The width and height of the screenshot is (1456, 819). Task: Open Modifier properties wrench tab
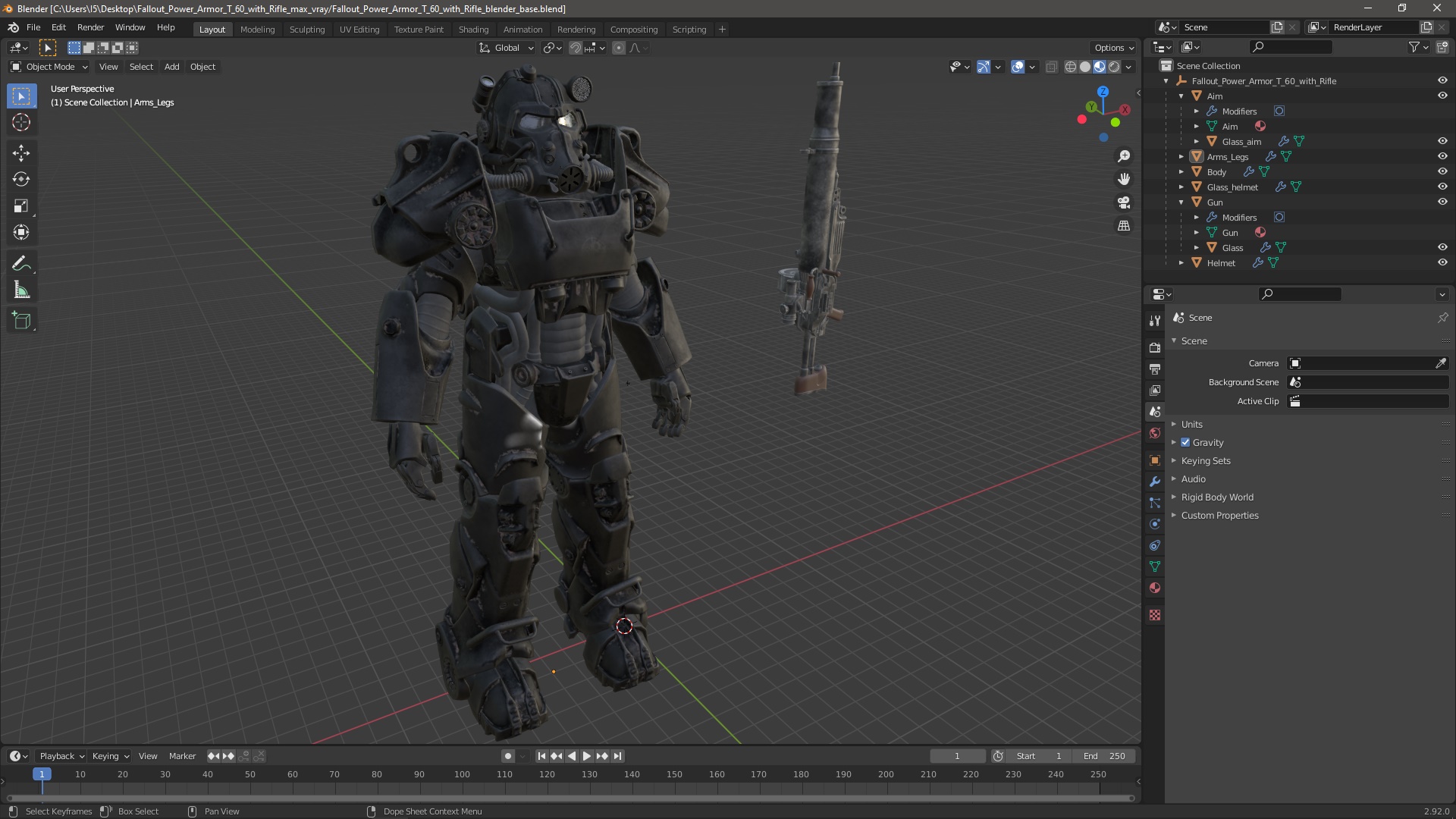(x=1155, y=482)
